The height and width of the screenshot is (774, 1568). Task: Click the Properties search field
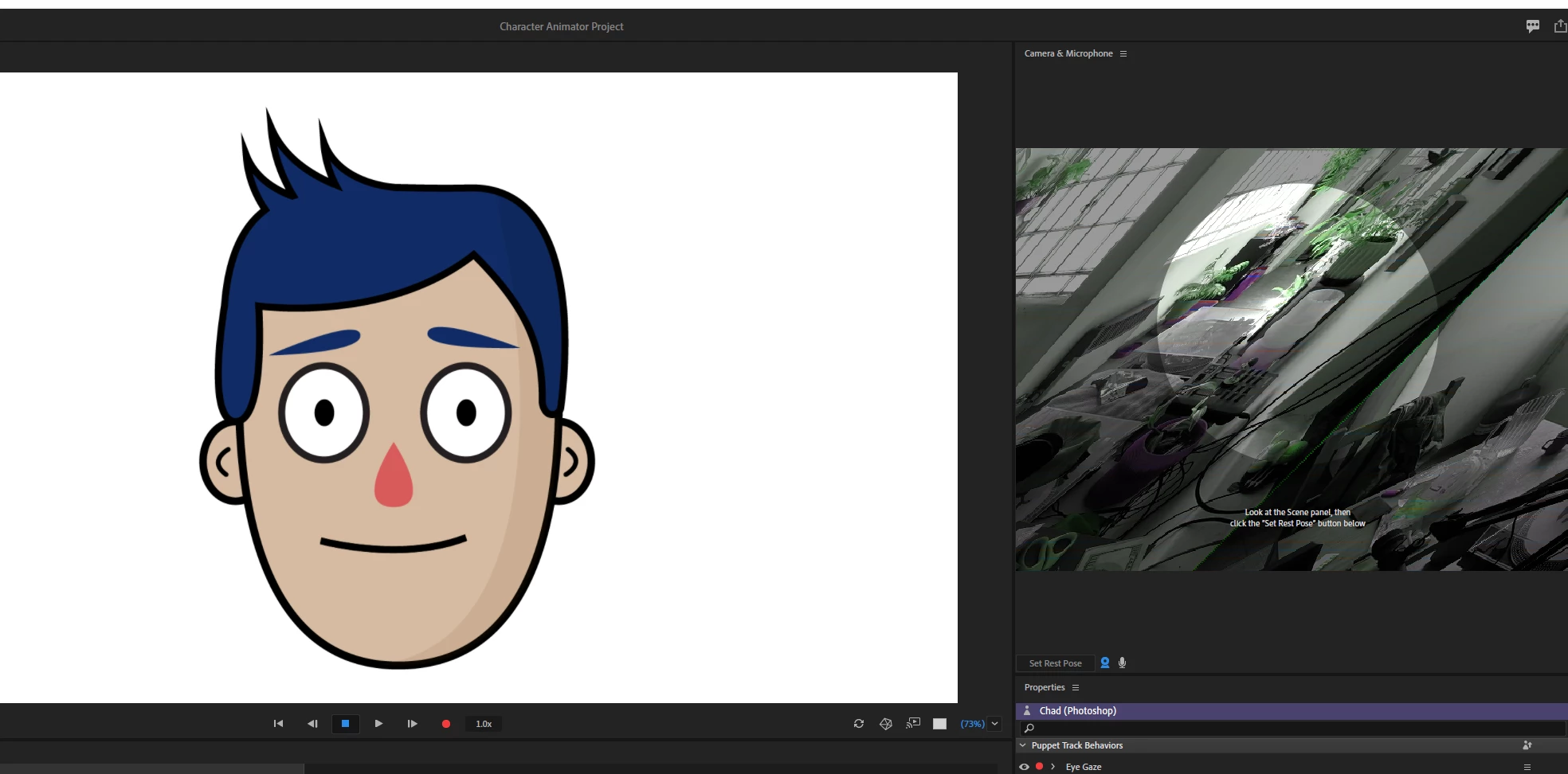(x=1292, y=728)
